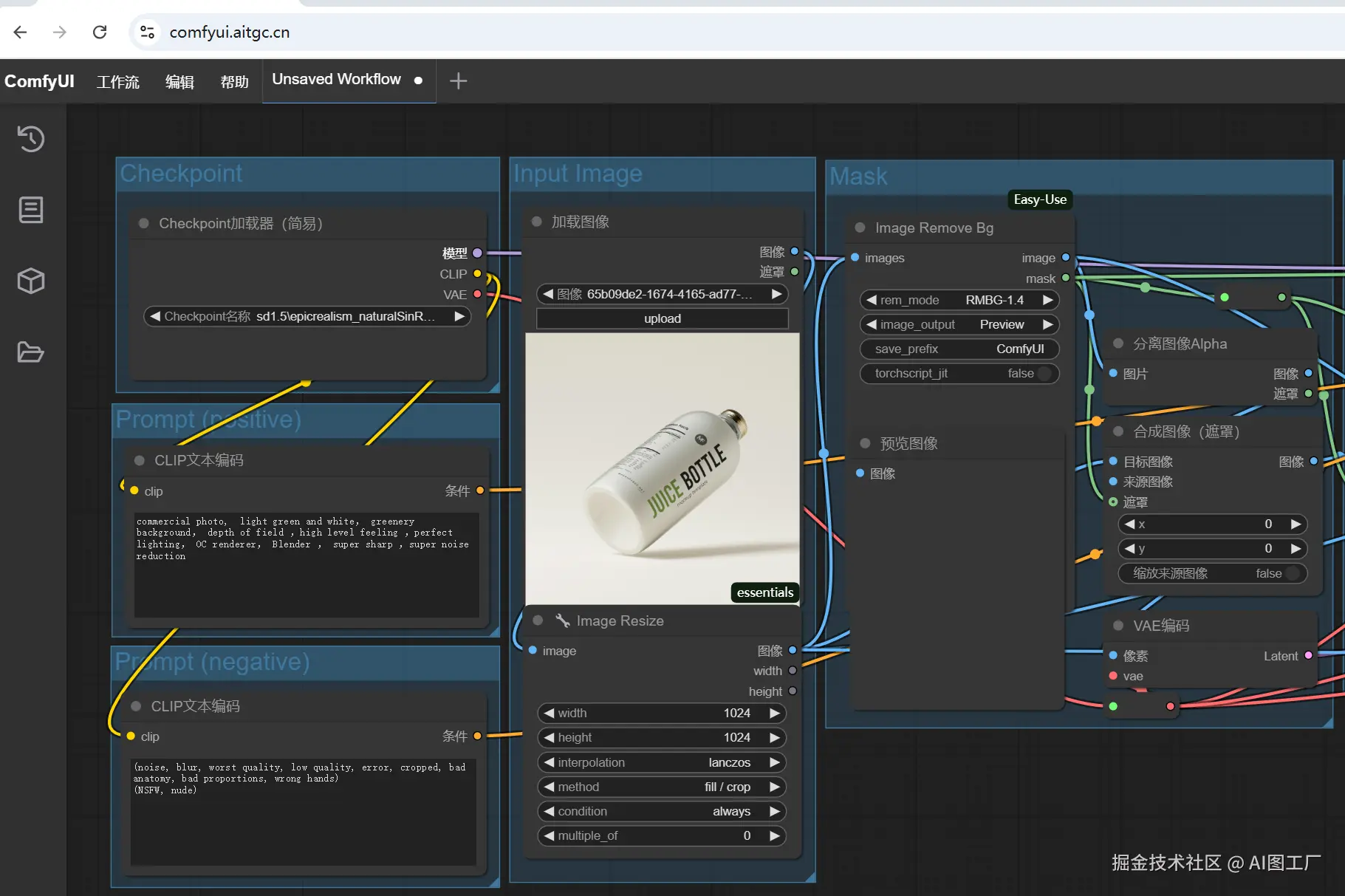Open the rem_mode RMBG-1.4 selector
The image size is (1345, 896).
[x=959, y=300]
